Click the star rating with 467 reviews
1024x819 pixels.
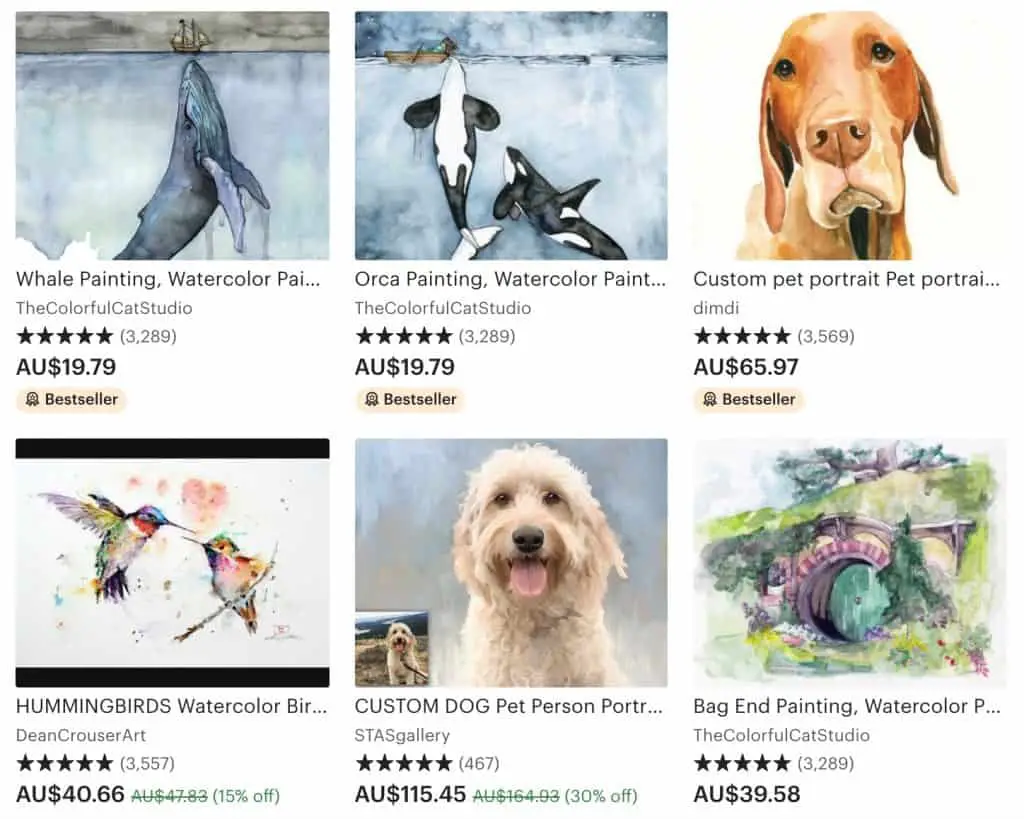tap(427, 763)
